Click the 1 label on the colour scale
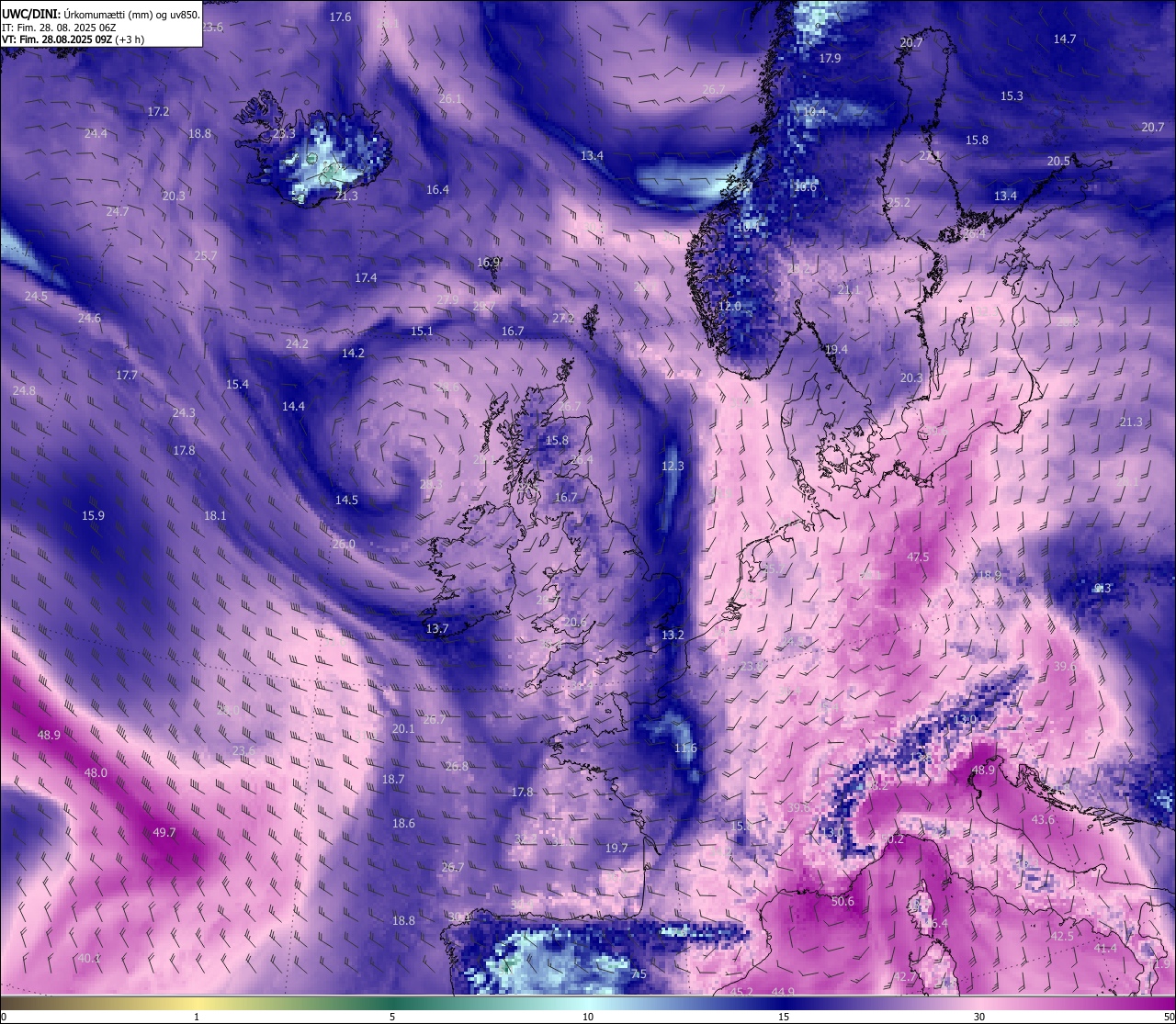Viewport: 1176px width, 1024px height. point(197,1017)
